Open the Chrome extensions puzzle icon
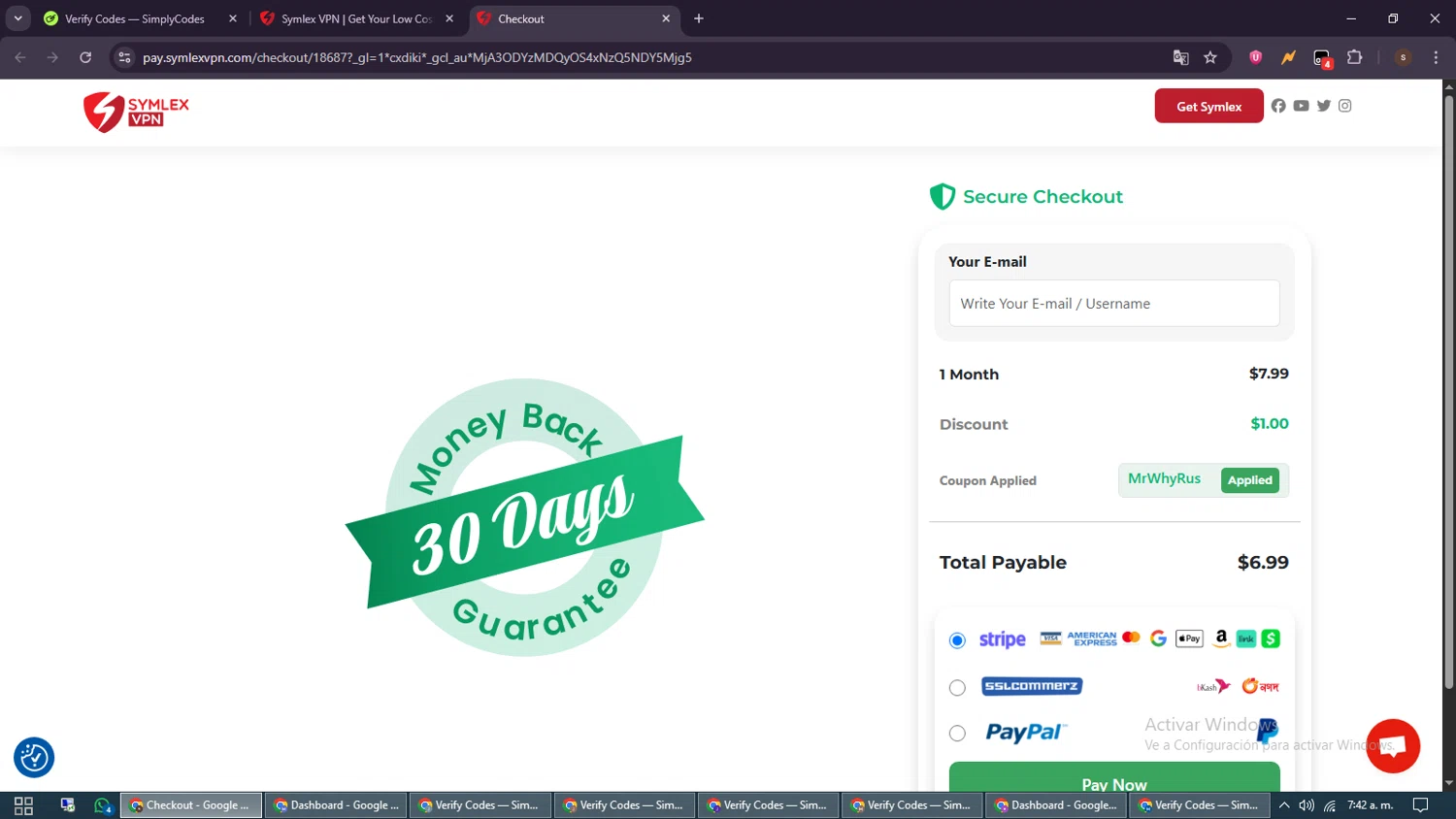The image size is (1456, 819). click(x=1355, y=57)
